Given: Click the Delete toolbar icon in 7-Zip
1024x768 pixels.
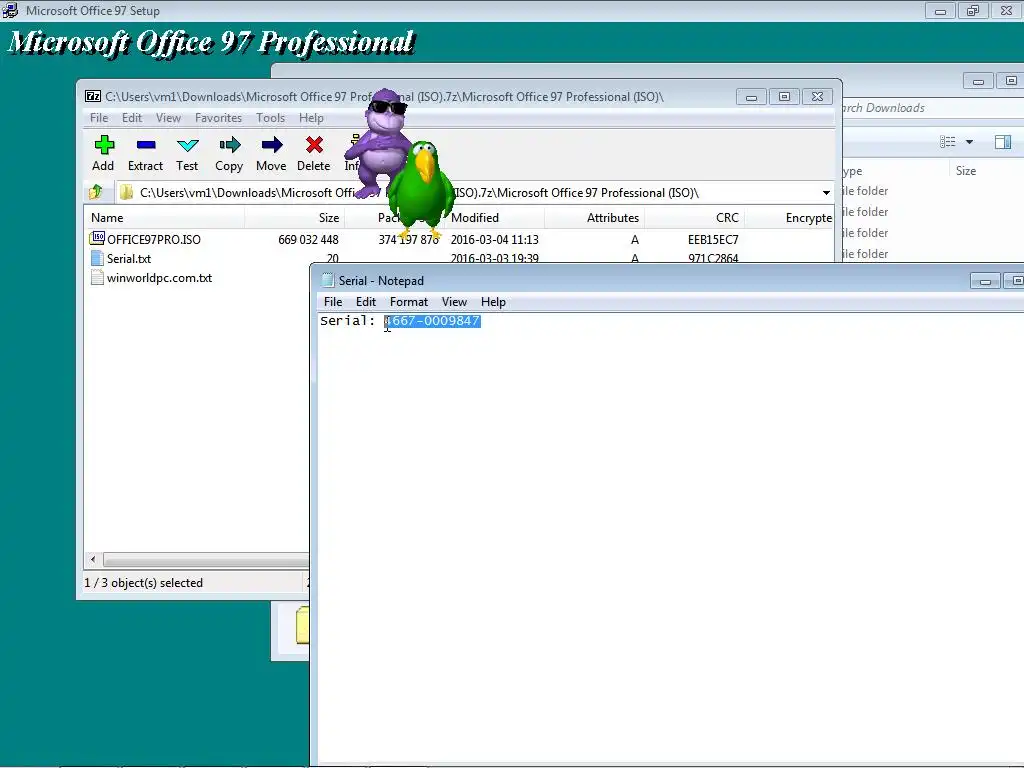Looking at the screenshot, I should point(314,144).
